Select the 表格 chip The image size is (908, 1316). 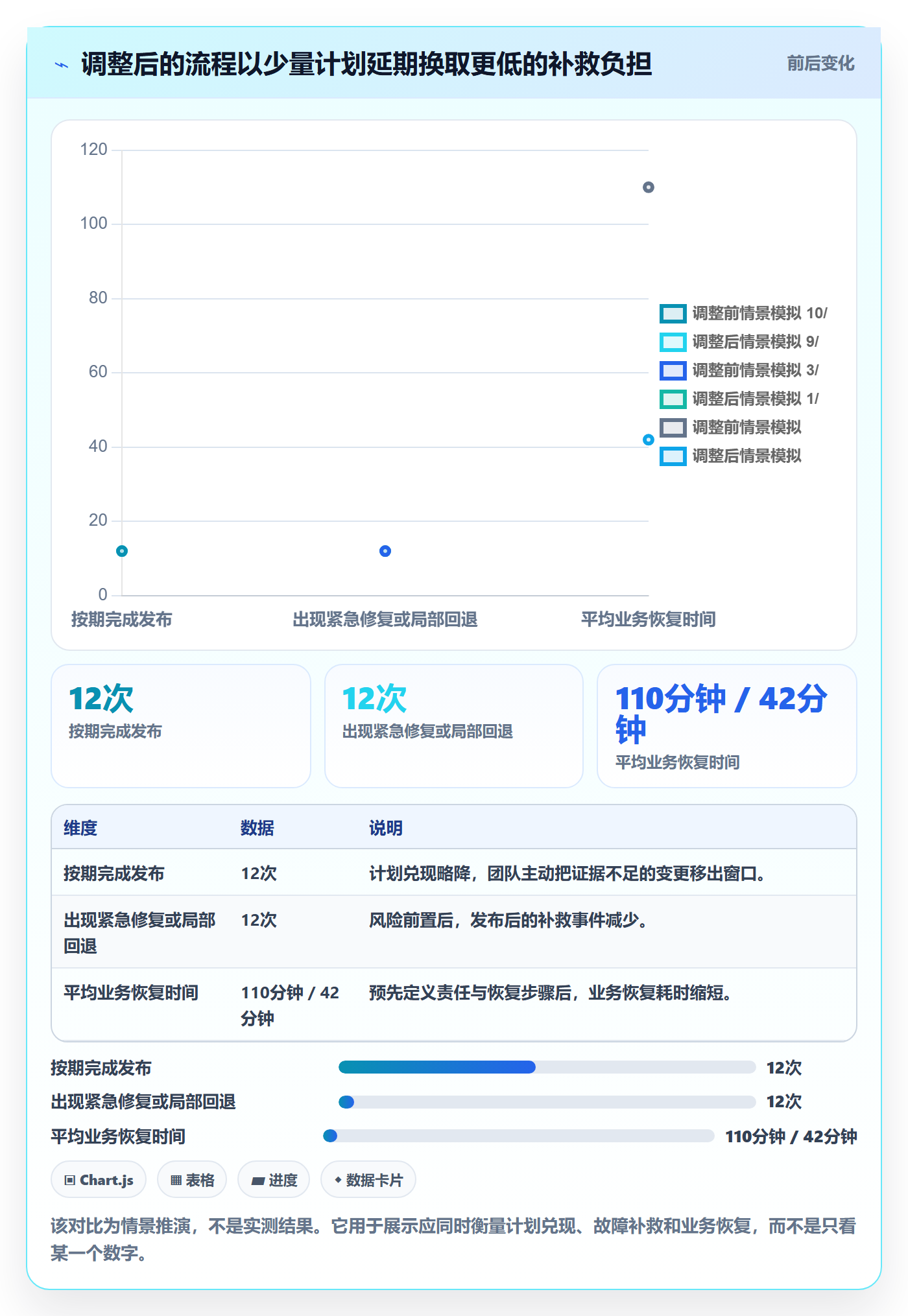(192, 1180)
